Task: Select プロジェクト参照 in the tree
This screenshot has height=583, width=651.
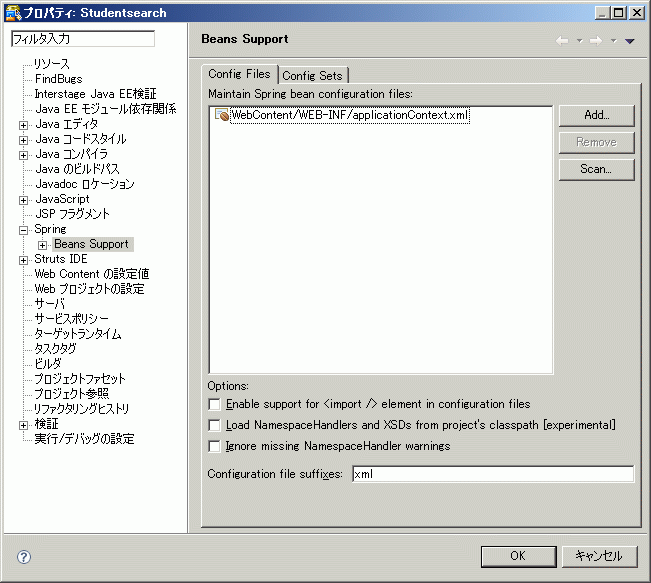Action: tap(71, 394)
